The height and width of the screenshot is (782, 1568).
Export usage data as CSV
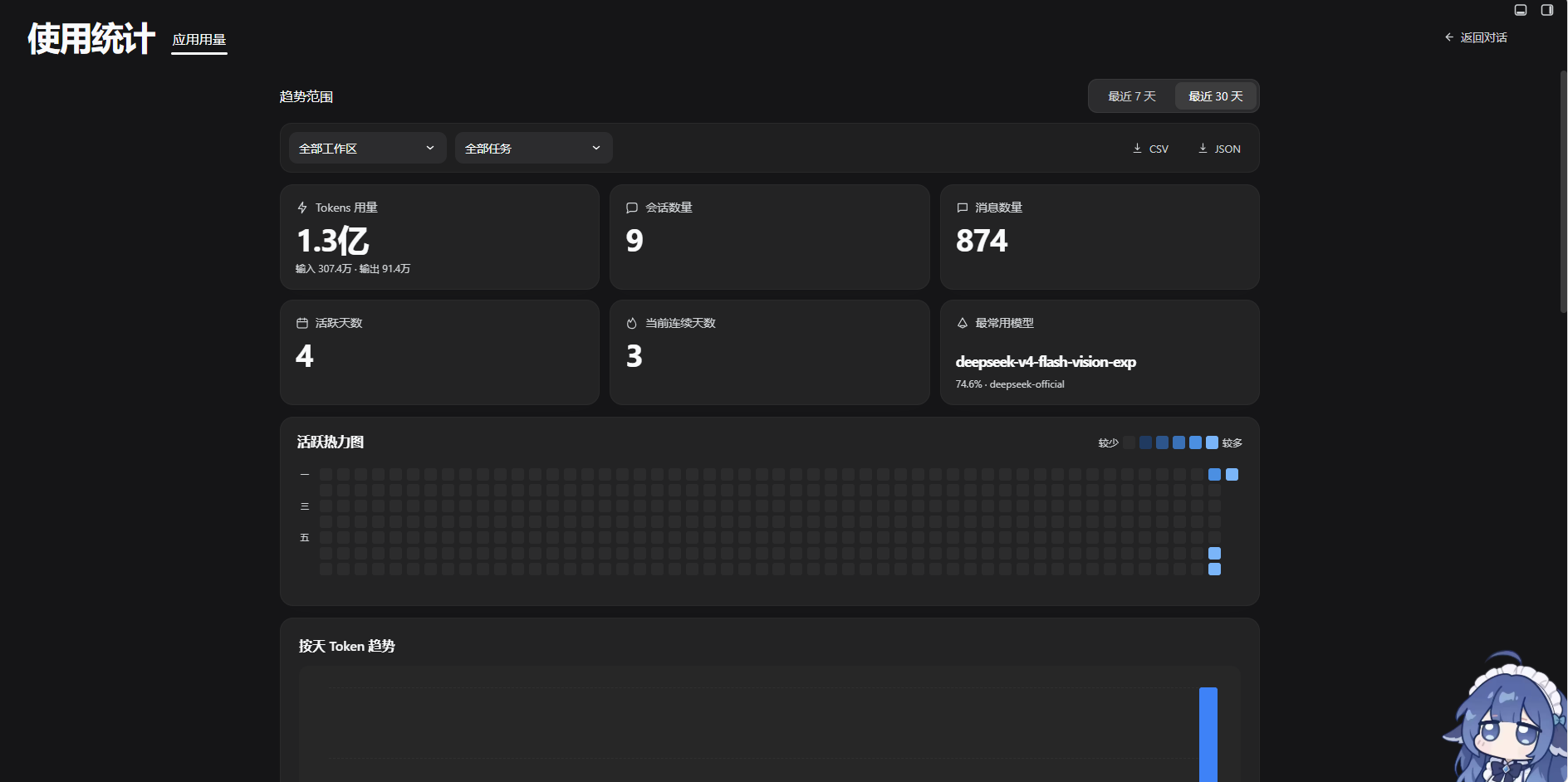click(x=1150, y=149)
